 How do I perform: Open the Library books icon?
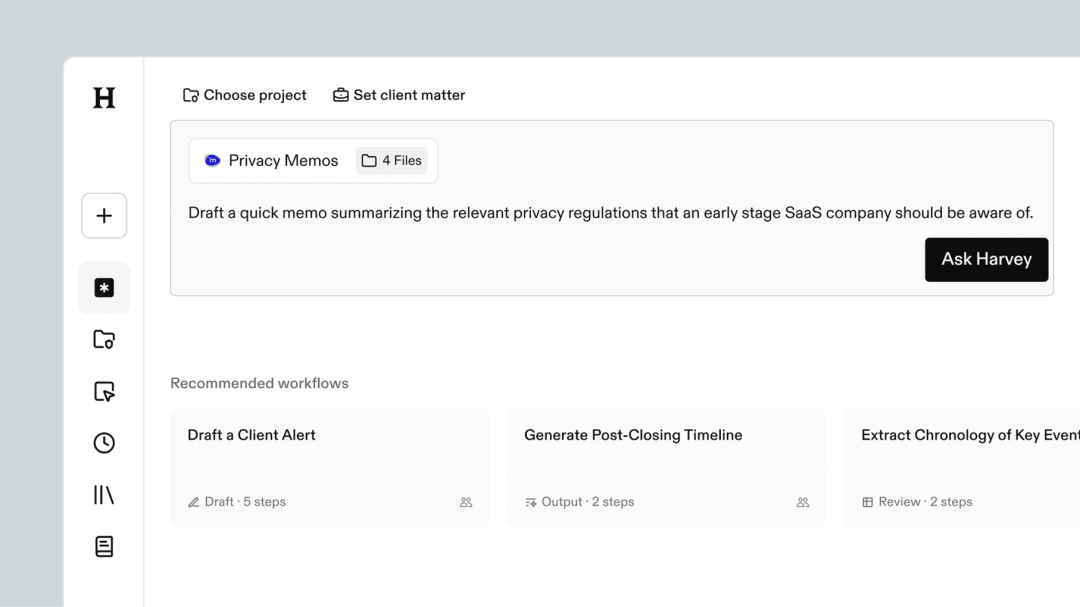click(x=104, y=495)
